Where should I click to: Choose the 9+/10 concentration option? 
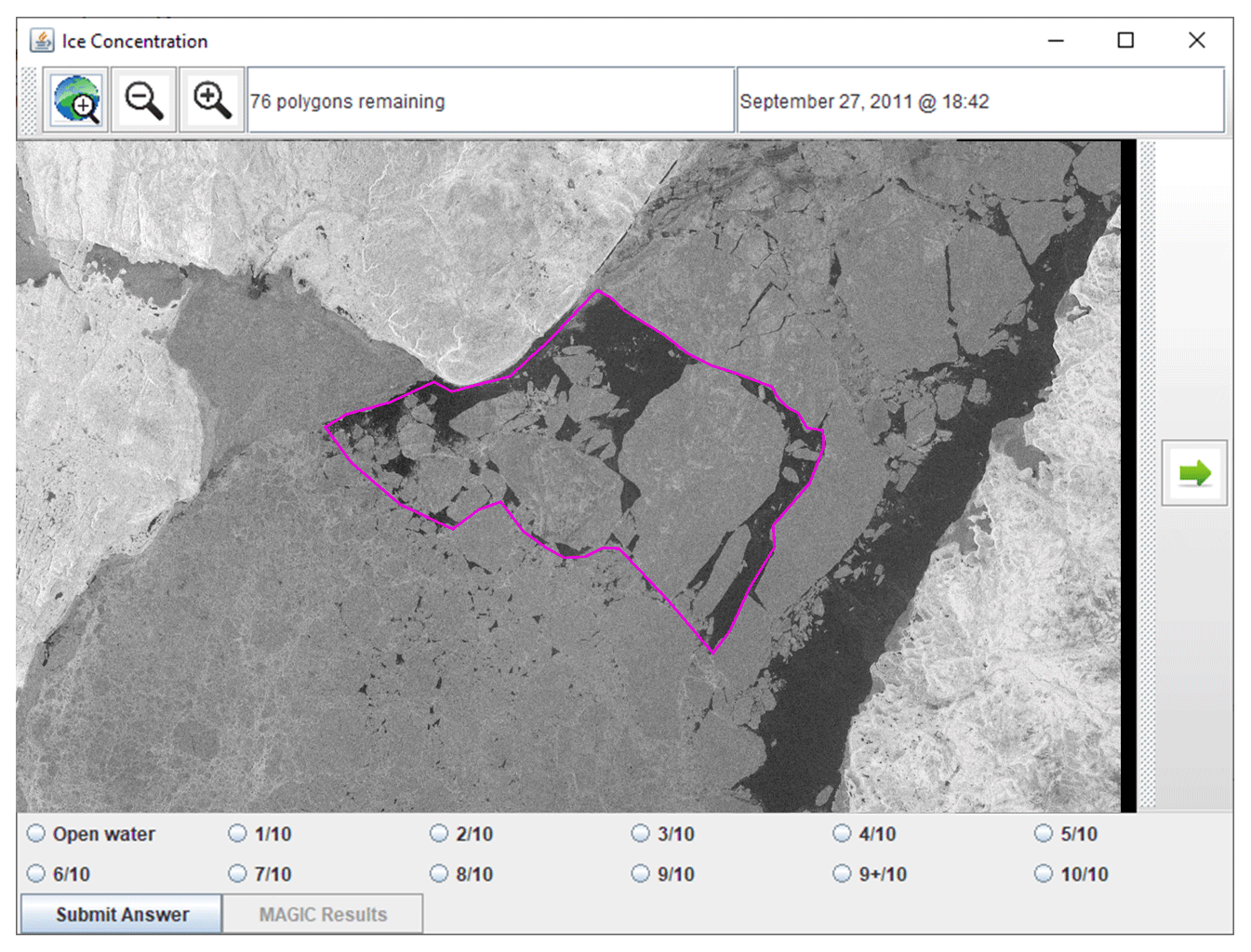pyautogui.click(x=843, y=874)
